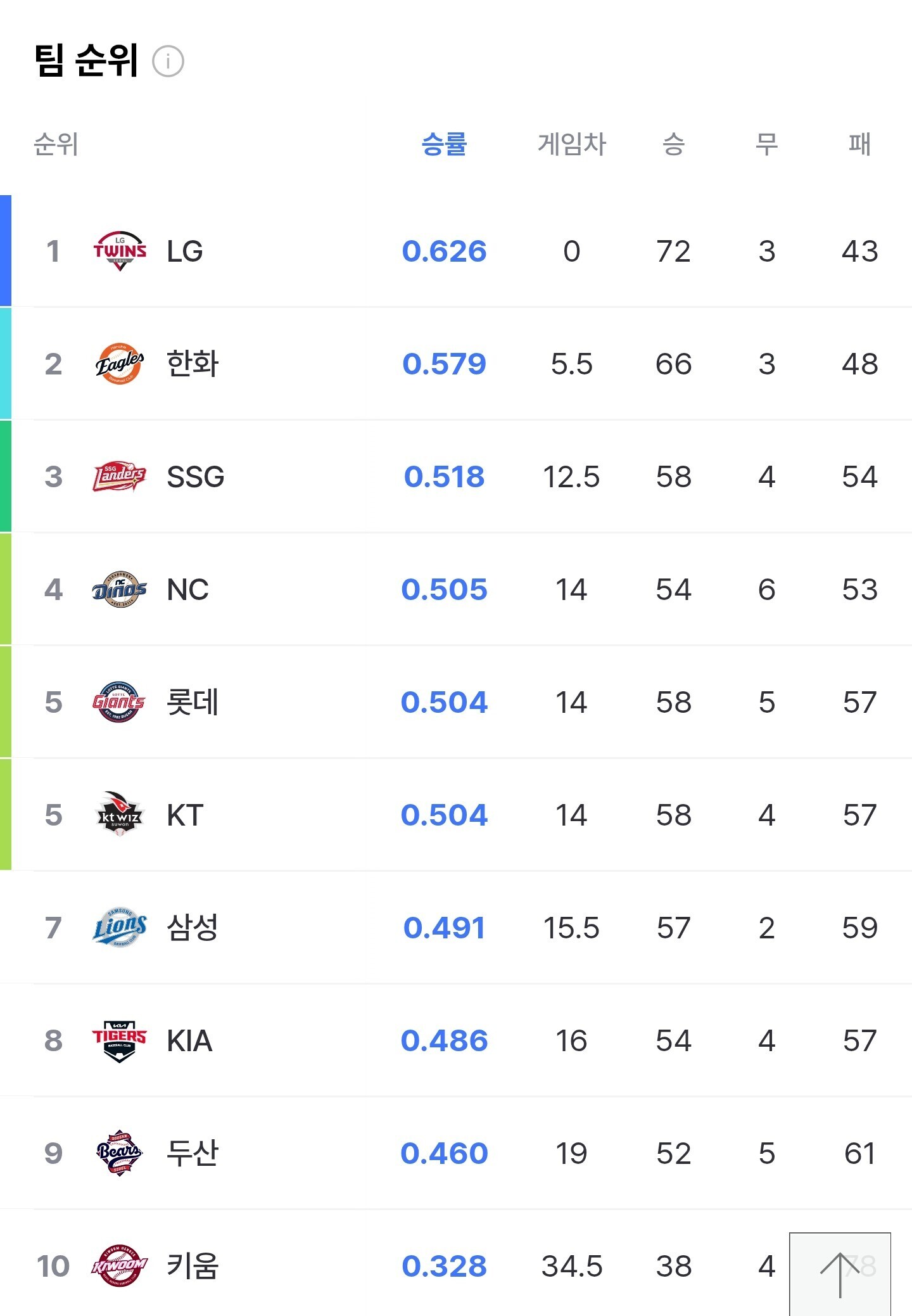This screenshot has height=1316, width=912.
Task: Click the info icon beside 팀 순위
Action: (x=168, y=61)
